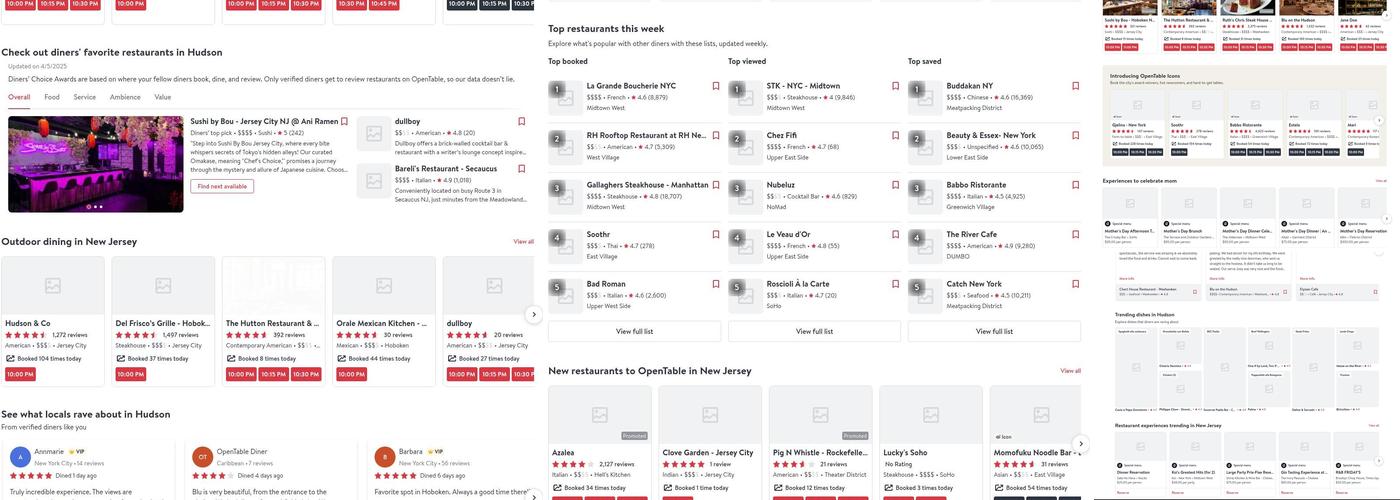Save Sushi by Bou with bookmark icon

coord(344,121)
